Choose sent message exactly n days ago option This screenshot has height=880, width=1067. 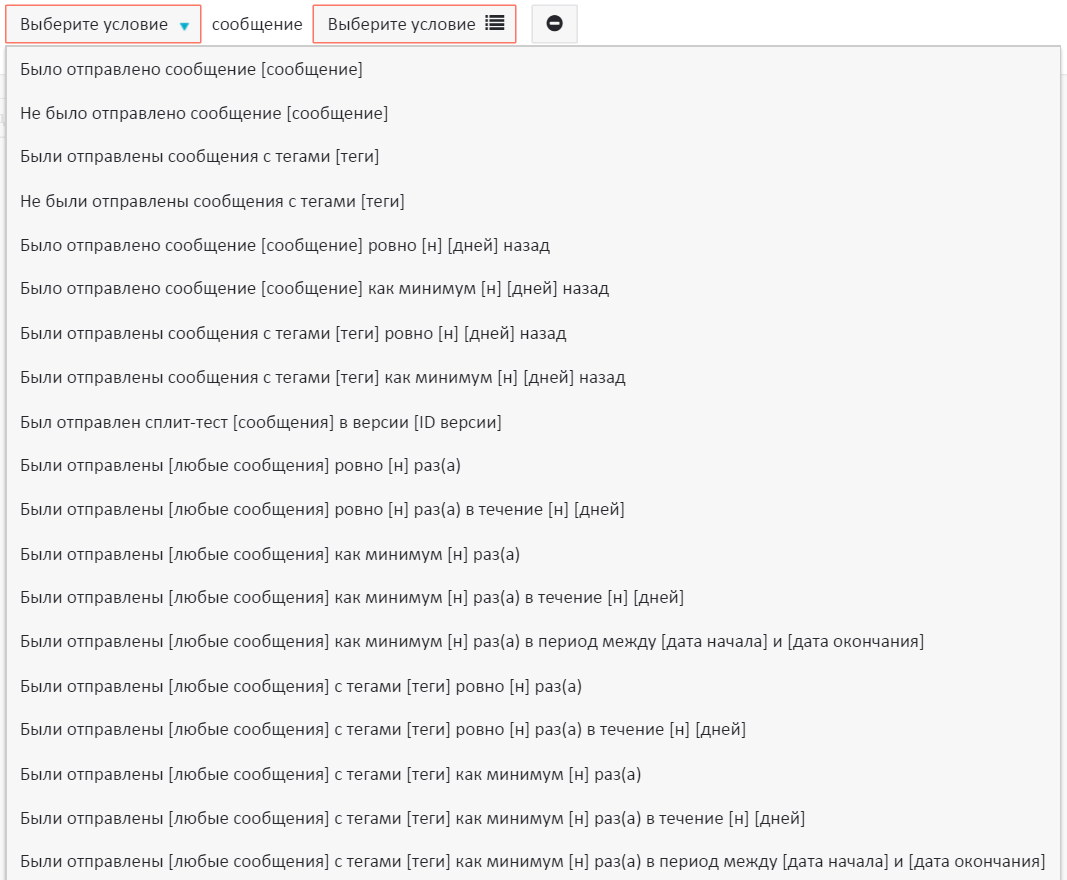(285, 246)
